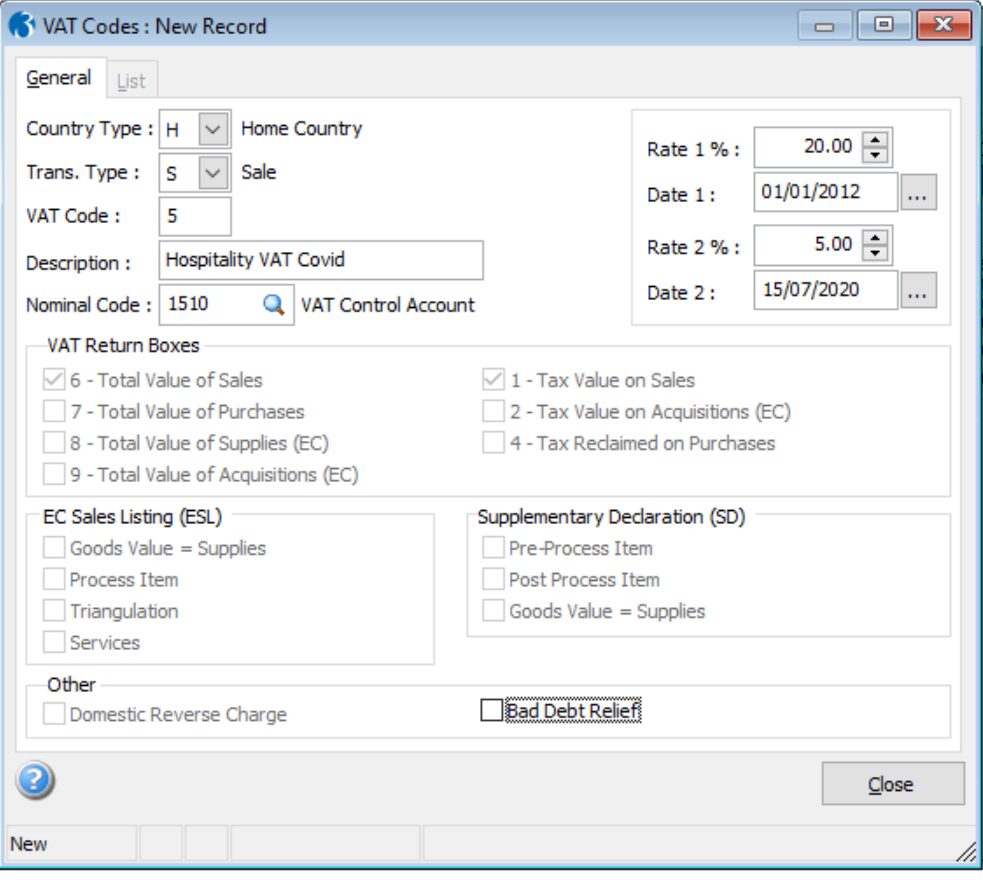Viewport: 983px width, 880px height.
Task: Close the window with the red X
Action: click(943, 25)
